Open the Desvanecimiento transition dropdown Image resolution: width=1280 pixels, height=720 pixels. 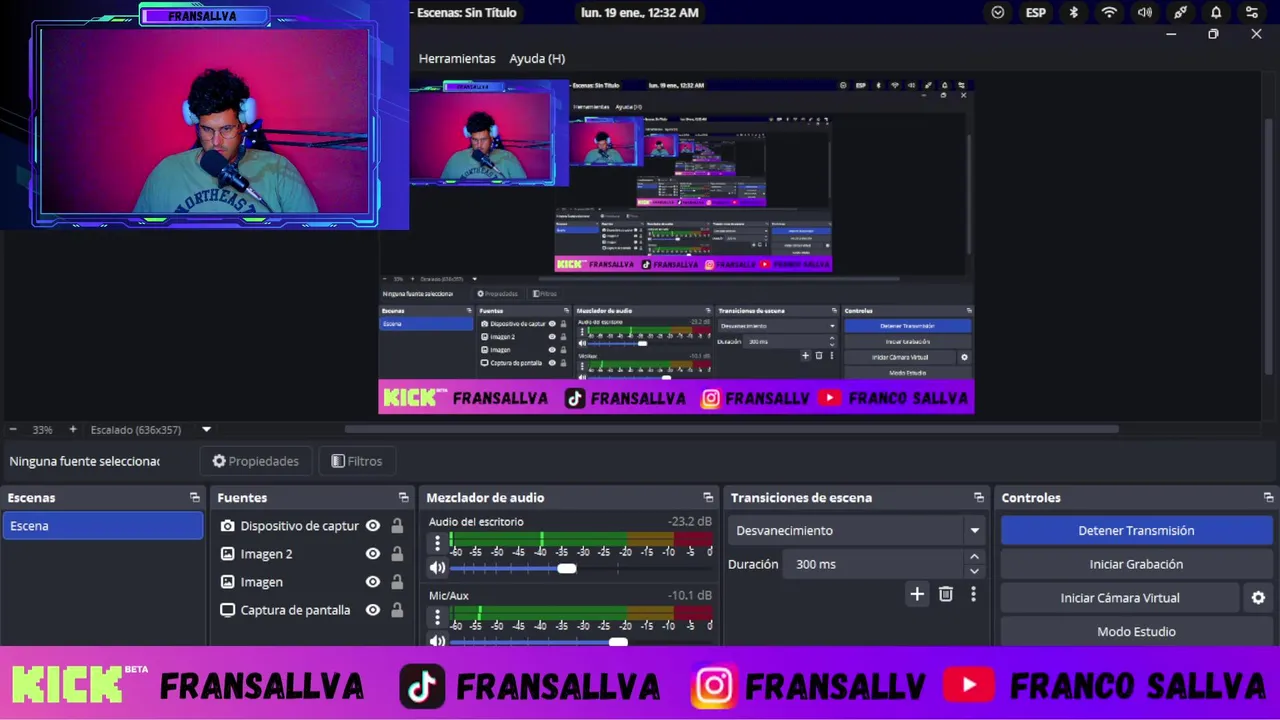click(856, 531)
